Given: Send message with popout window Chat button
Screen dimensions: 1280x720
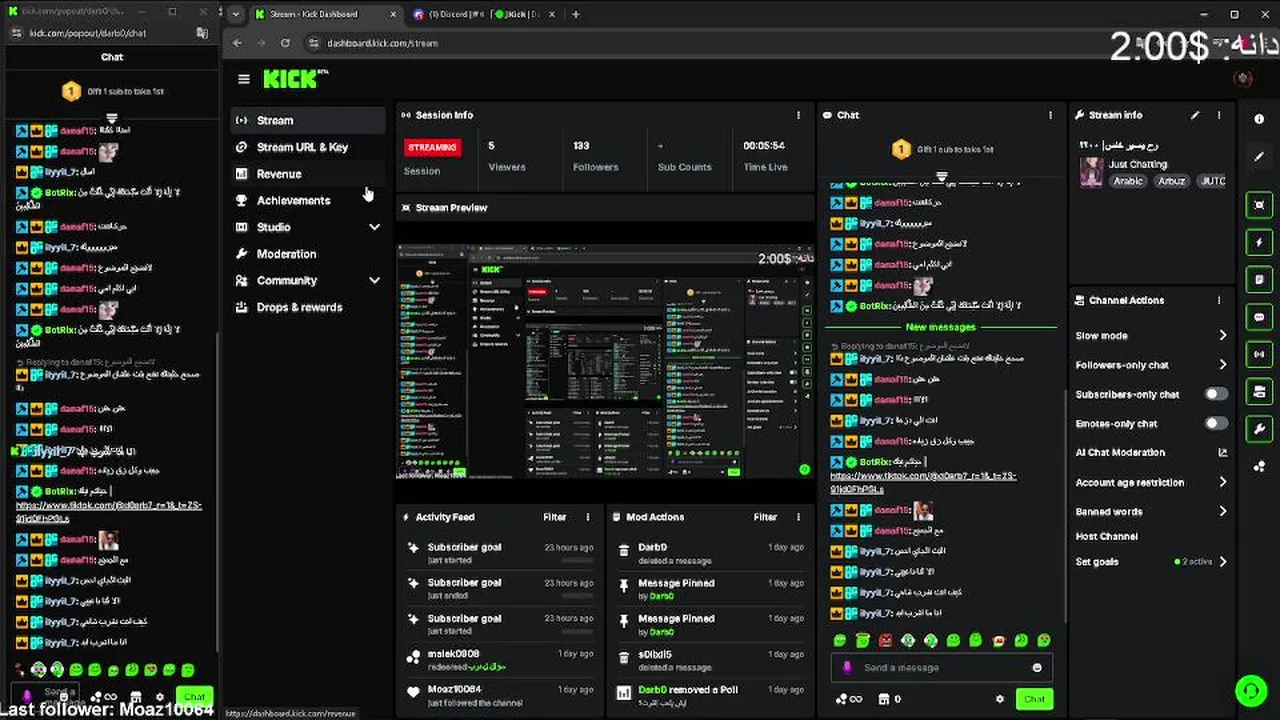Looking at the screenshot, I should [x=194, y=697].
